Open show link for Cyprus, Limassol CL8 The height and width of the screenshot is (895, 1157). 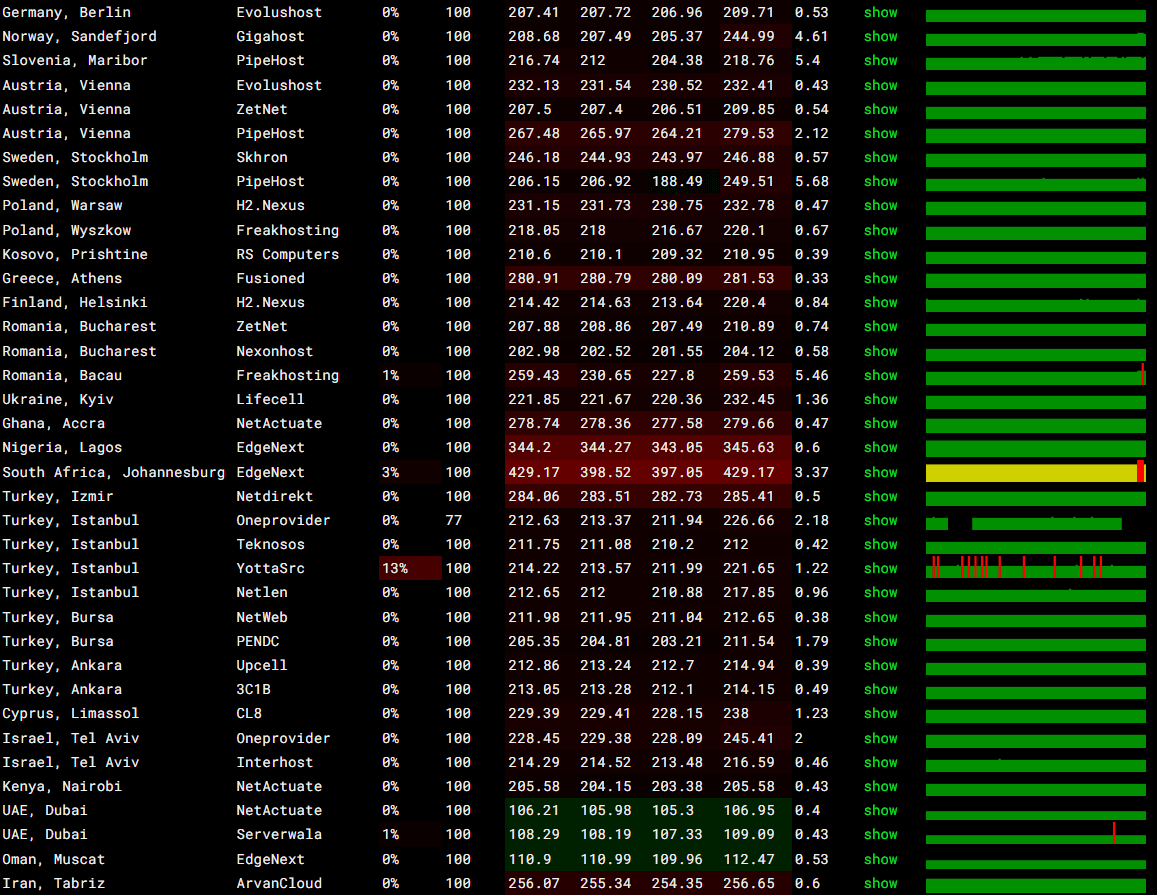(x=880, y=713)
